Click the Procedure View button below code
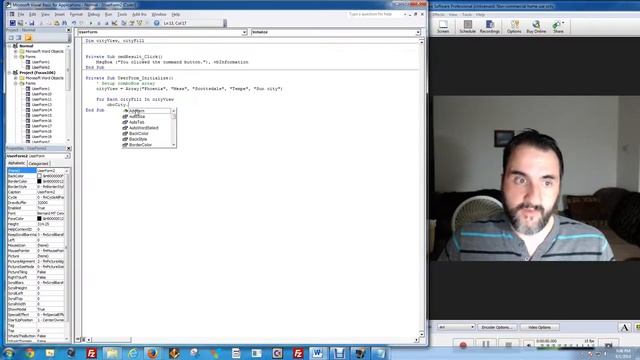 (78, 340)
